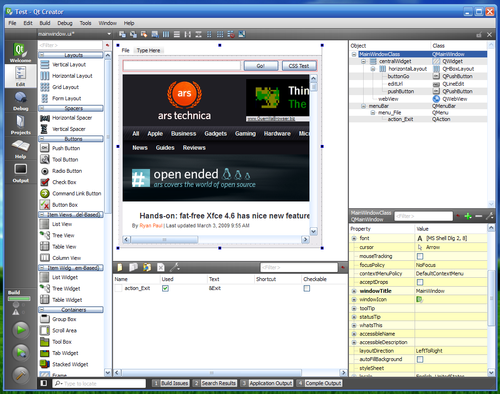Open the Debug menu

tap(65, 23)
